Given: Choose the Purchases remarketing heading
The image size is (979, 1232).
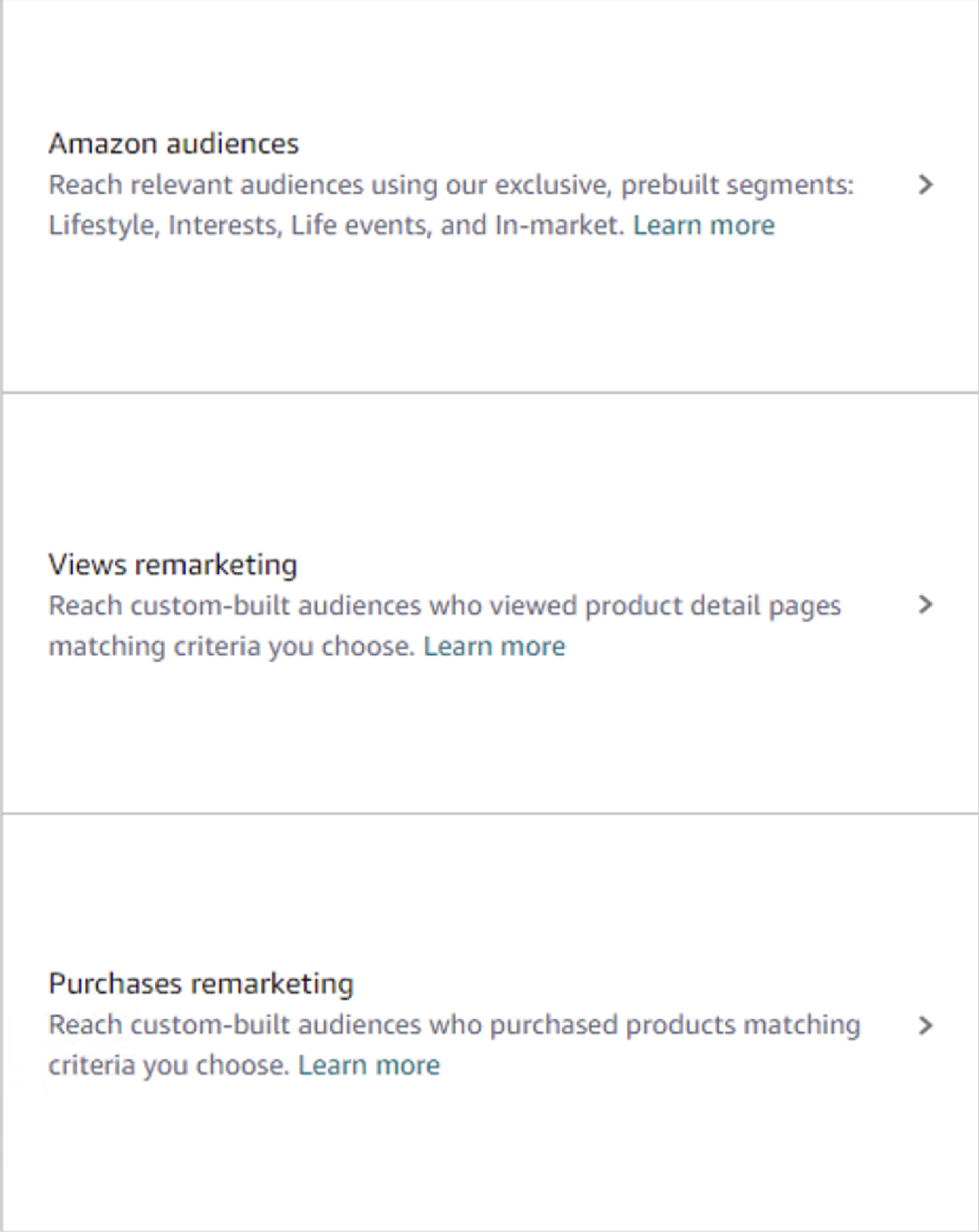Looking at the screenshot, I should point(200,984).
